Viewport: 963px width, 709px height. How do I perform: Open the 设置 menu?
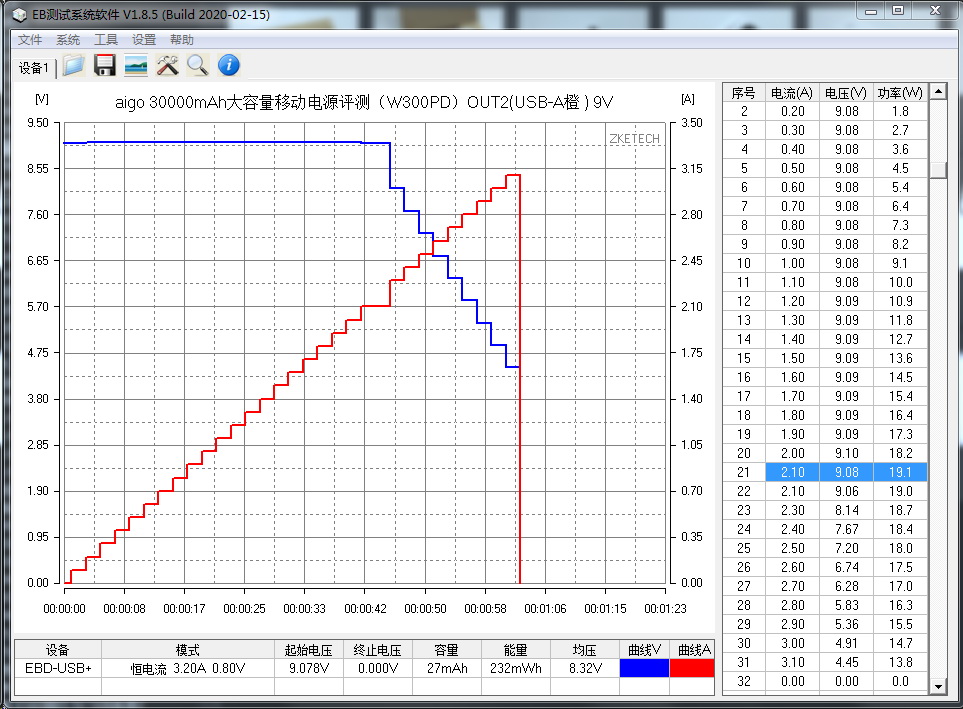[144, 40]
